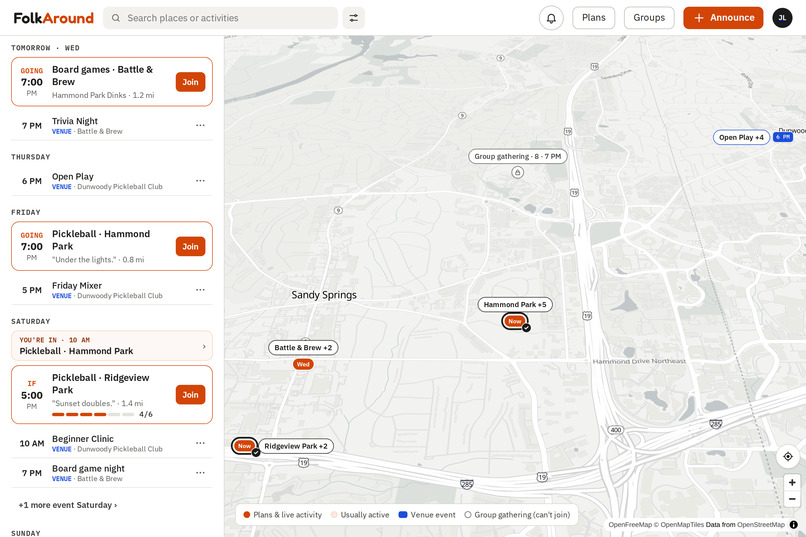Click Plans & live activity legend dot
The image size is (806, 537).
point(247,515)
